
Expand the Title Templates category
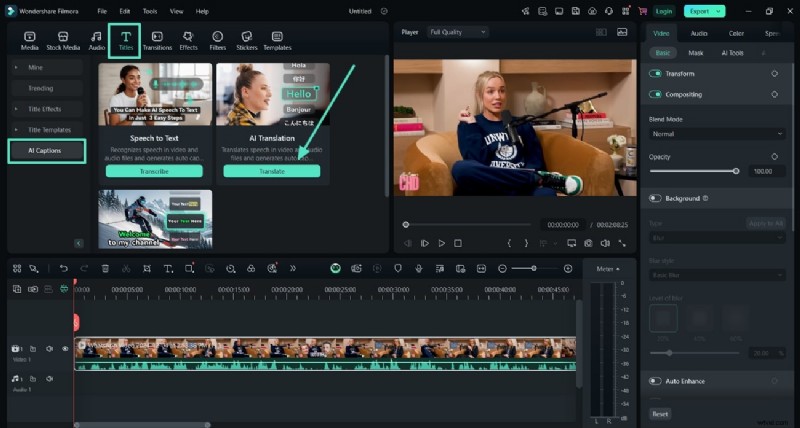(x=48, y=130)
